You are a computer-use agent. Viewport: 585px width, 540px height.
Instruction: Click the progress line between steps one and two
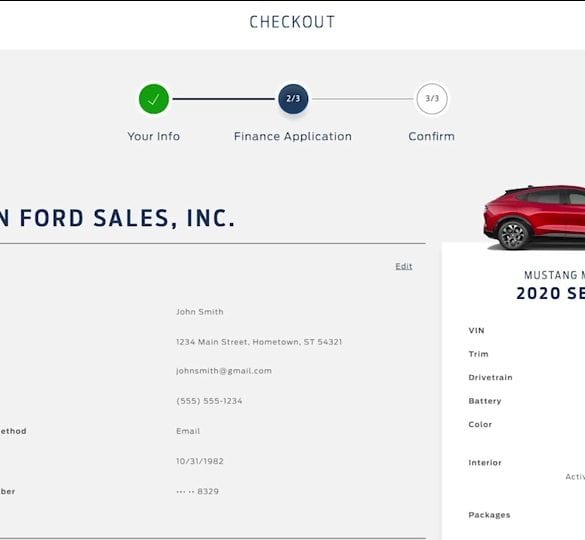click(223, 99)
